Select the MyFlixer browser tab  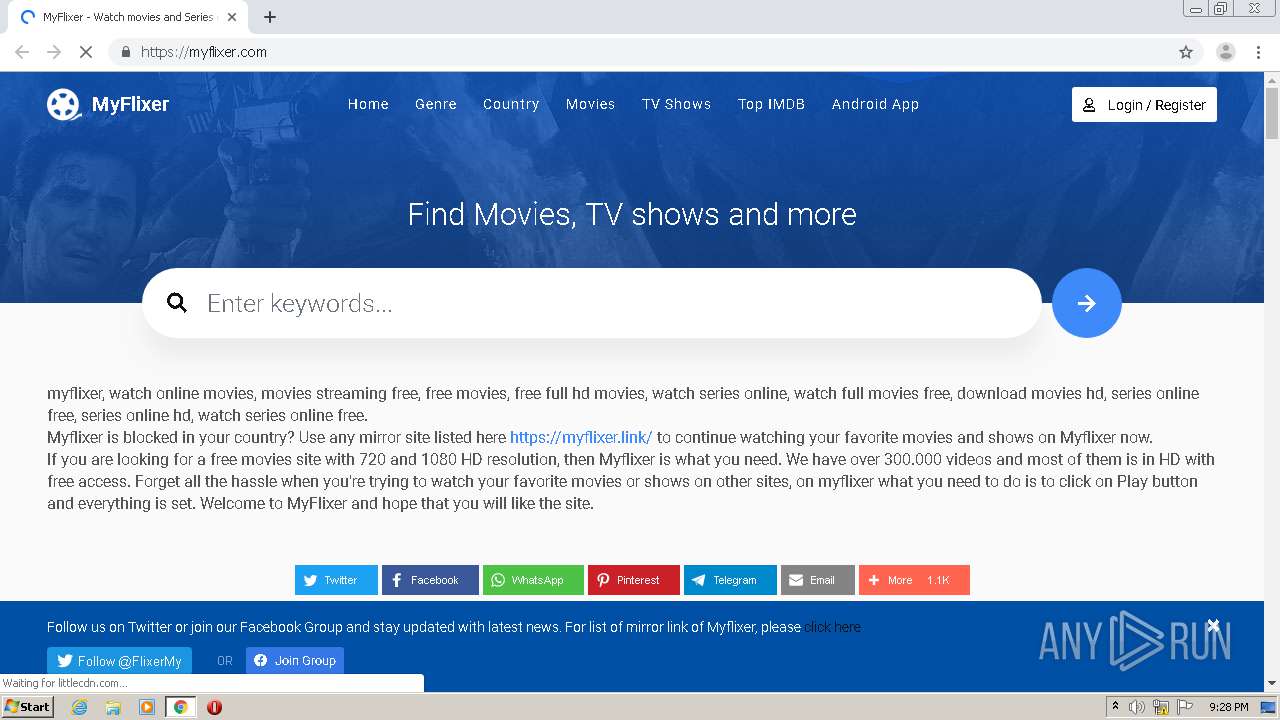[128, 17]
